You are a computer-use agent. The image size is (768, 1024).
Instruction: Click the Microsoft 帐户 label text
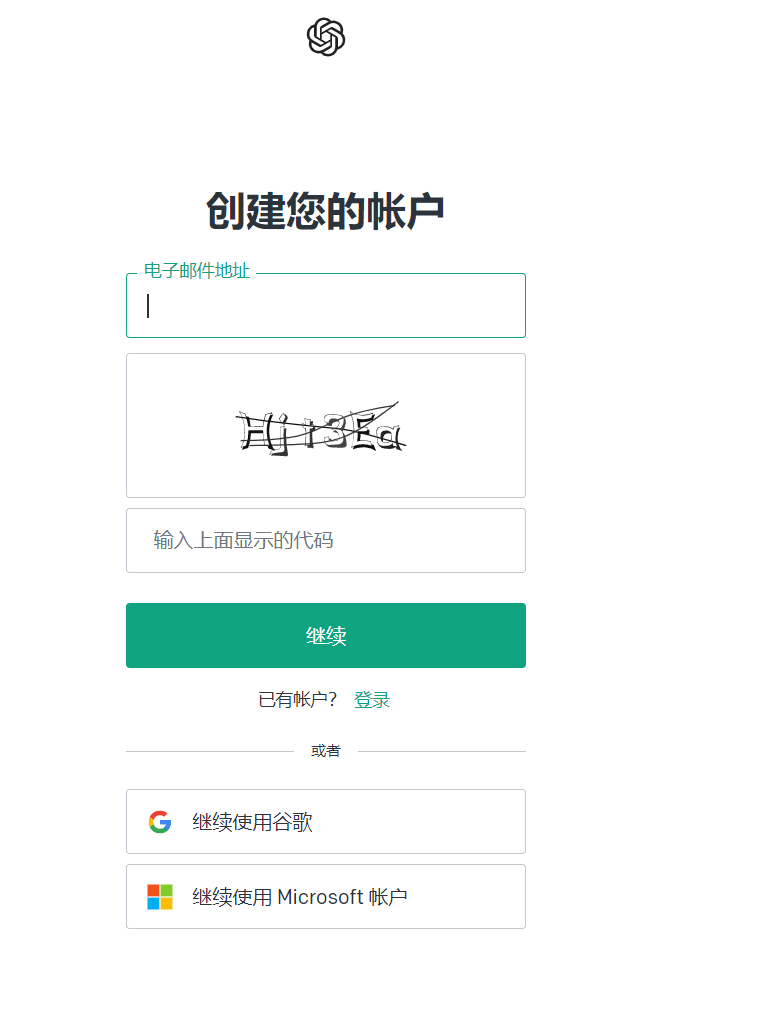(x=343, y=897)
